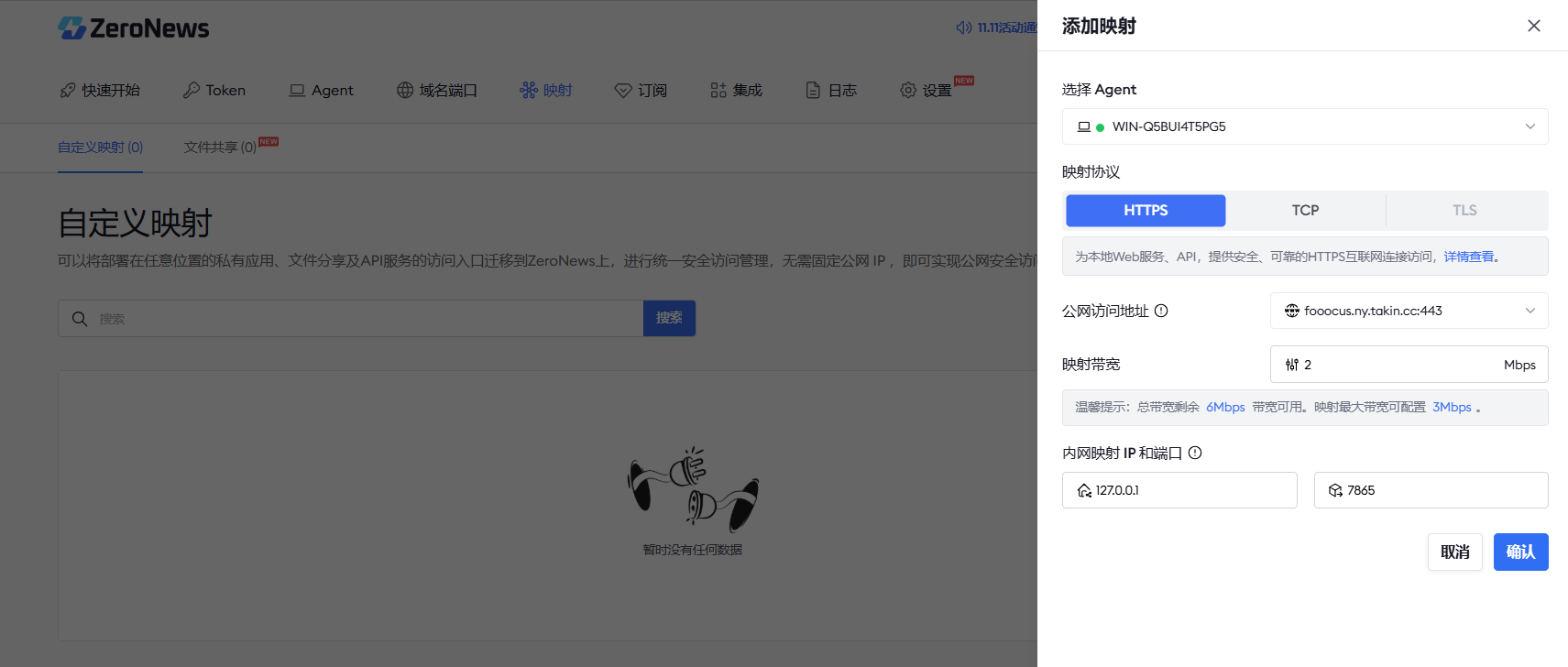Go to the 域名端口 navigation item

(437, 91)
